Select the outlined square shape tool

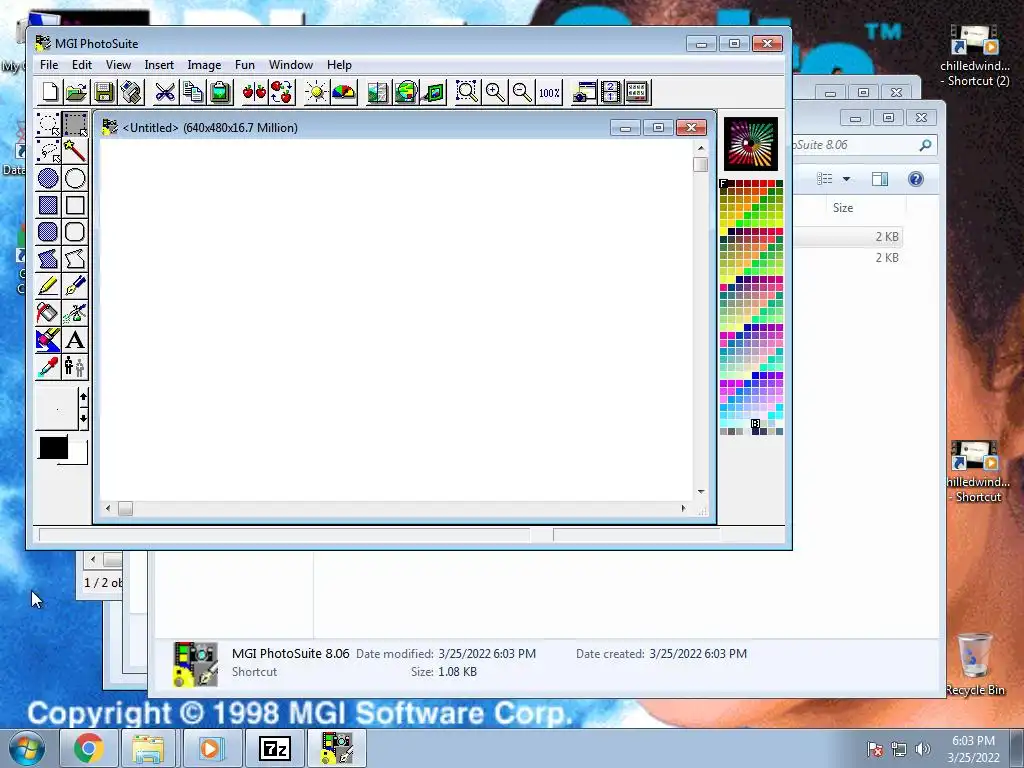[x=75, y=205]
